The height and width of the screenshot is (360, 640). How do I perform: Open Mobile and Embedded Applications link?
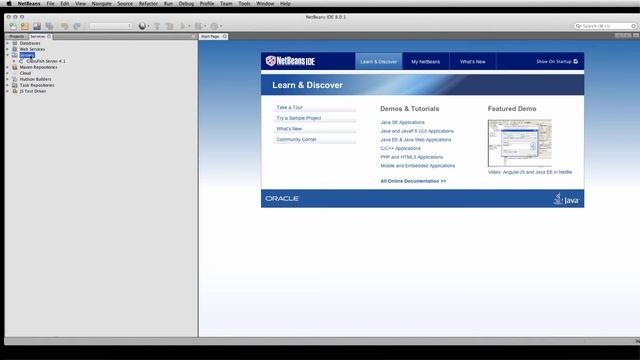click(x=418, y=166)
